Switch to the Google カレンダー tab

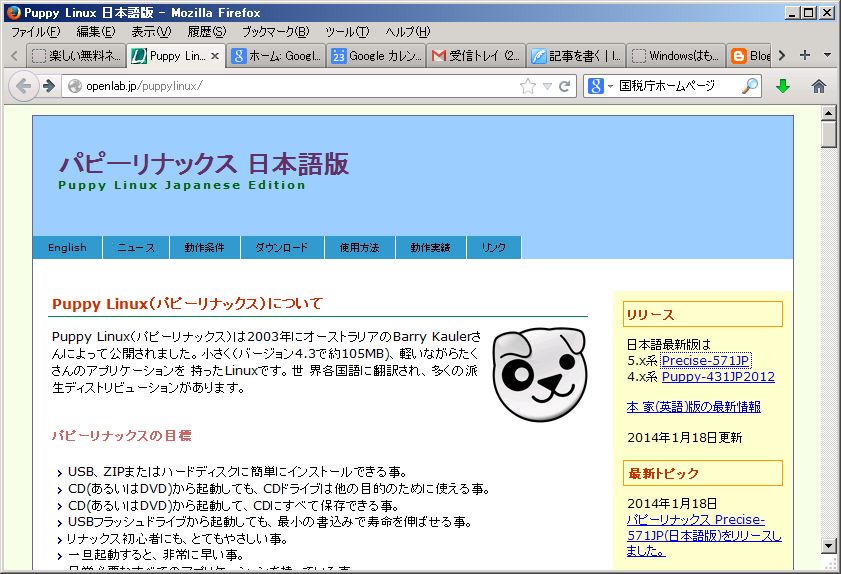tap(376, 56)
